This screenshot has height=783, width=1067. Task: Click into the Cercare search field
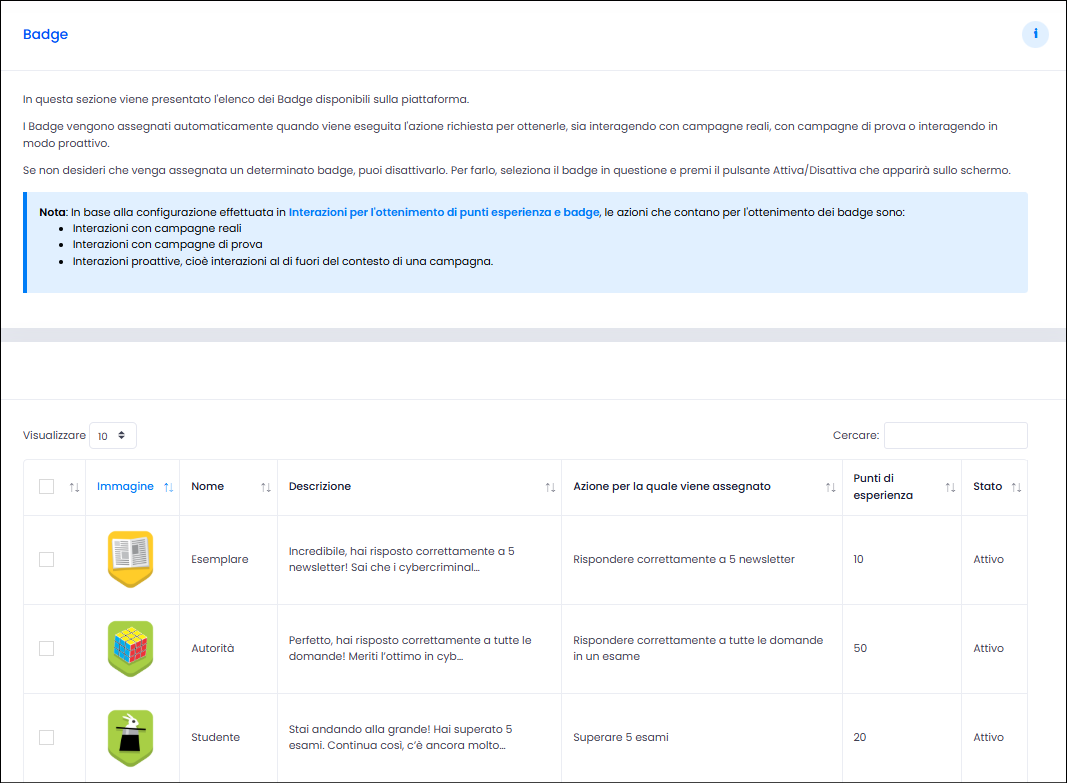click(x=955, y=435)
